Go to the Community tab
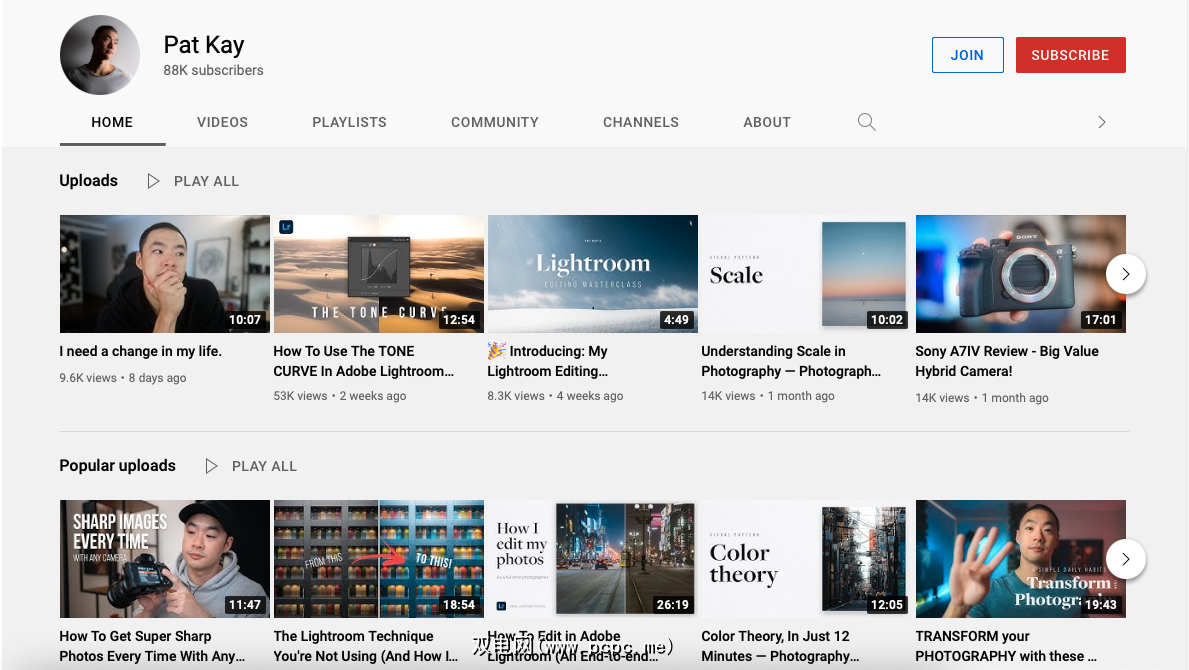This screenshot has width=1189, height=670. click(x=494, y=122)
